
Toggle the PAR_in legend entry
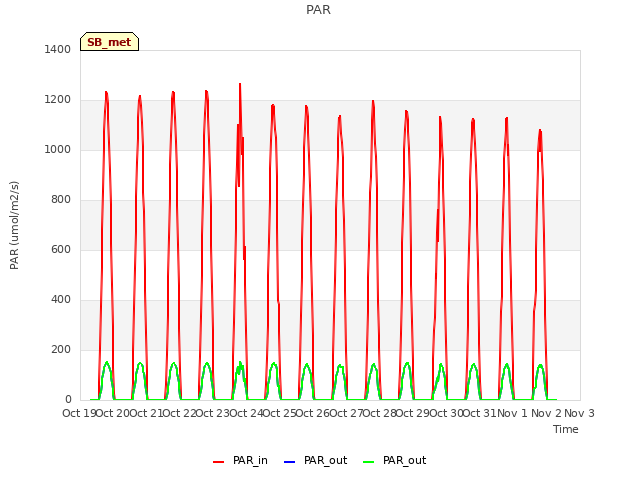tap(240, 460)
